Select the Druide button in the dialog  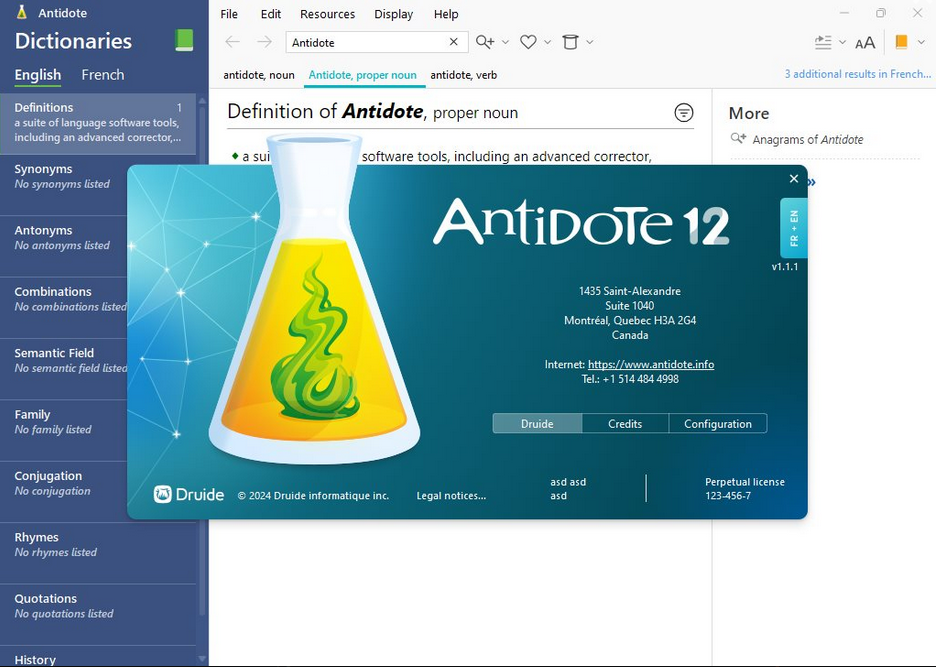pyautogui.click(x=537, y=423)
